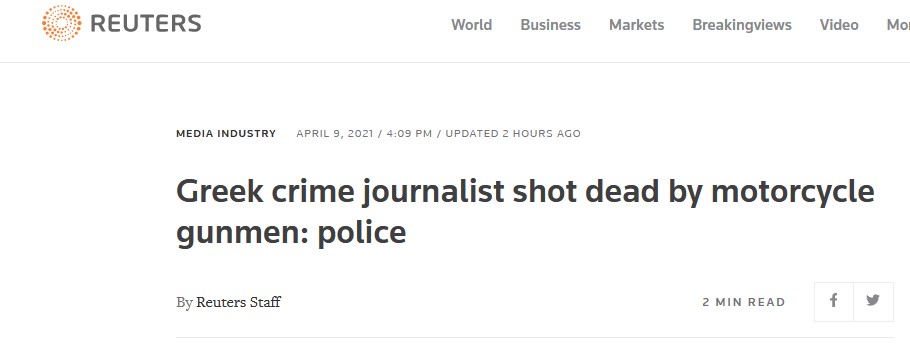This screenshot has height=360, width=910.
Task: Click the orange Reuters dotted-circle logo
Action: 62,23
